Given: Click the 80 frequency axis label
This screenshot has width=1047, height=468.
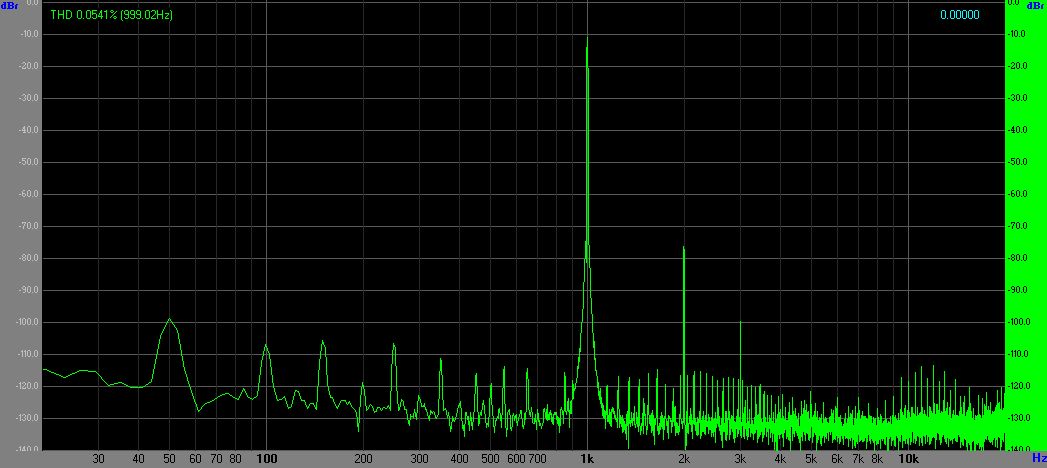Looking at the screenshot, I should (x=235, y=459).
